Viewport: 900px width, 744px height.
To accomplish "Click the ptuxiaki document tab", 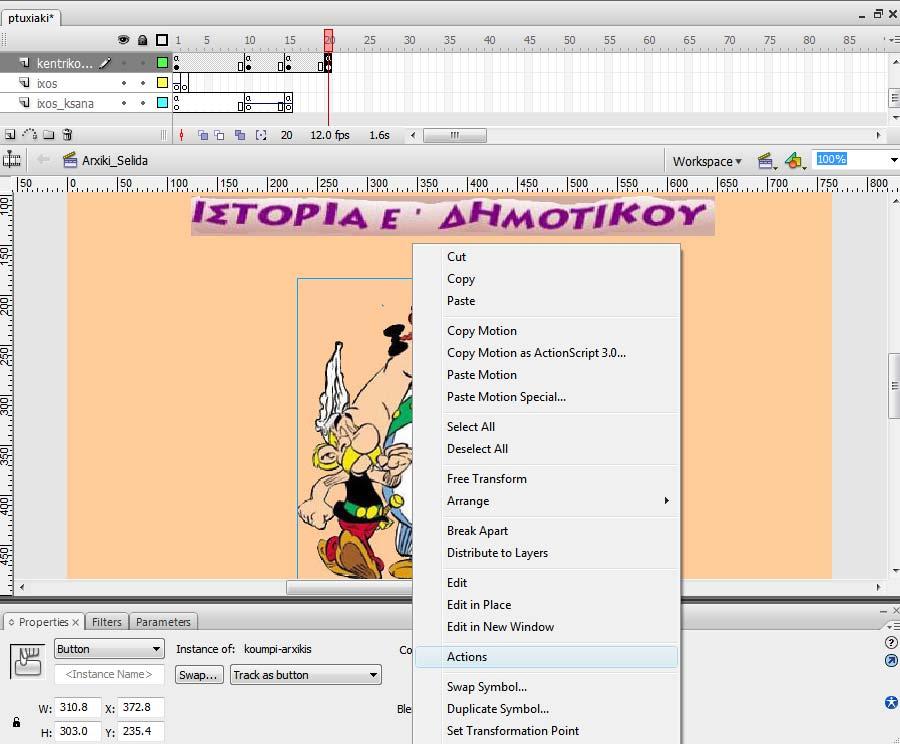I will tap(31, 18).
